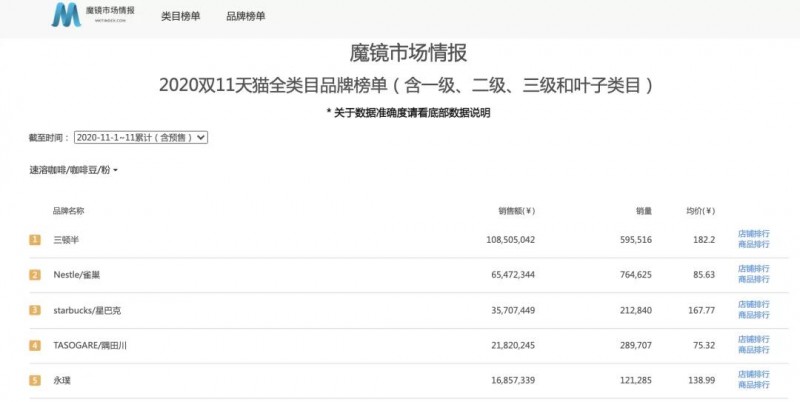The width and height of the screenshot is (800, 402).
Task: Click volume value 289,707
Action: click(636, 345)
